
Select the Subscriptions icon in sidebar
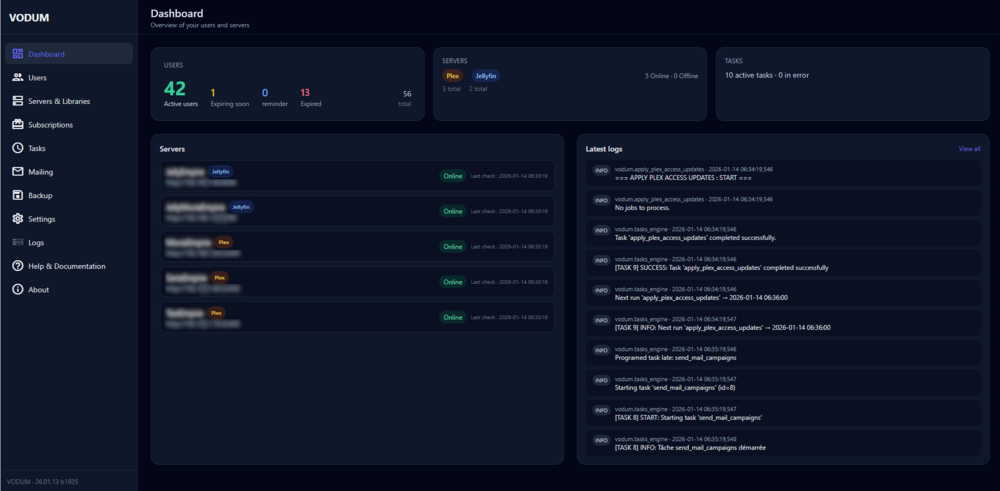pyautogui.click(x=18, y=125)
